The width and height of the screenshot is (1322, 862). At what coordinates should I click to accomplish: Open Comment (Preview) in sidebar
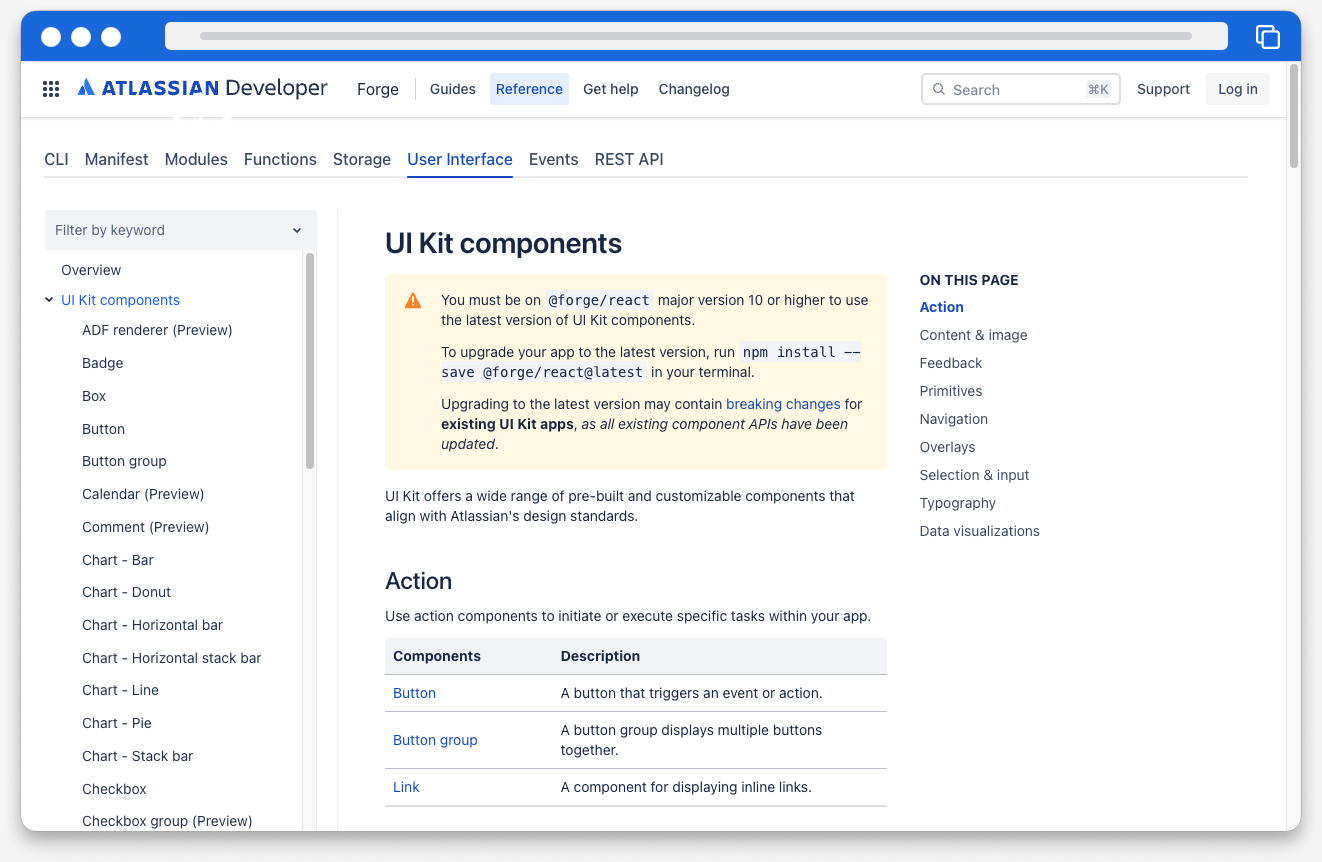pos(146,527)
